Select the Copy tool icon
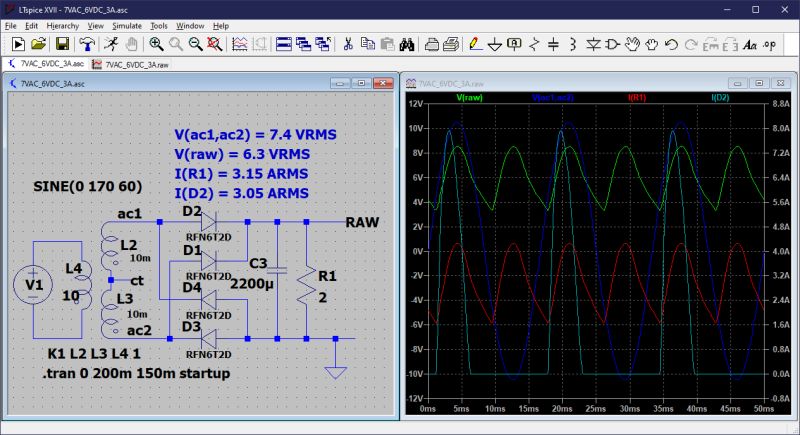800x435 pixels. 367,45
